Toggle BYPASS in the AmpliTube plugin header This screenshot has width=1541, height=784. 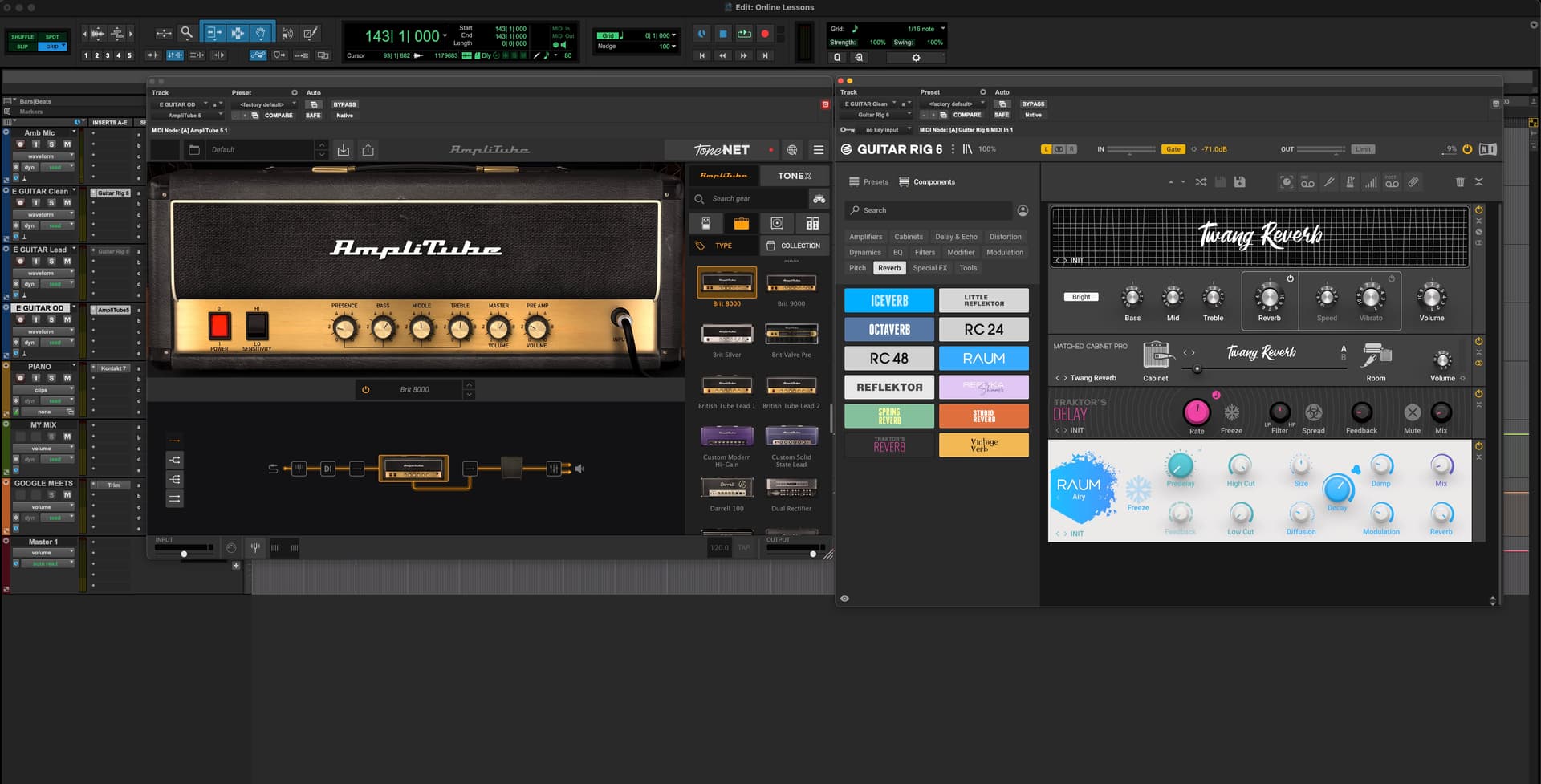(344, 104)
